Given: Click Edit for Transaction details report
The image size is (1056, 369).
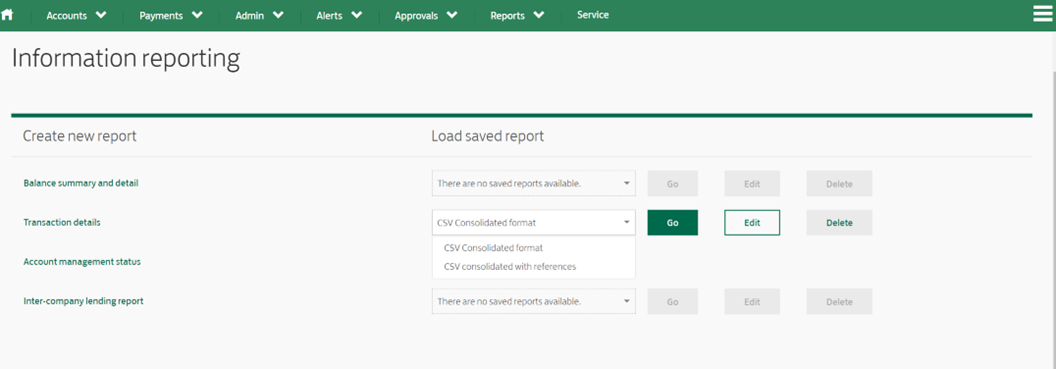Looking at the screenshot, I should click(x=752, y=222).
